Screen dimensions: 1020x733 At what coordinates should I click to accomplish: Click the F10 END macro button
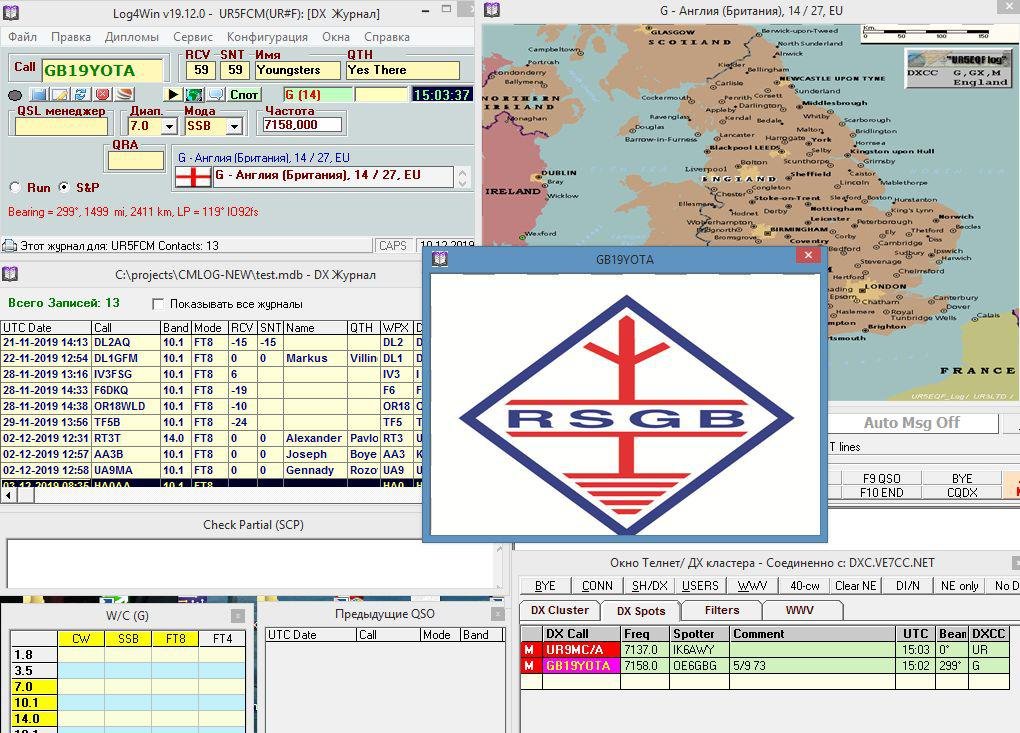[881, 492]
